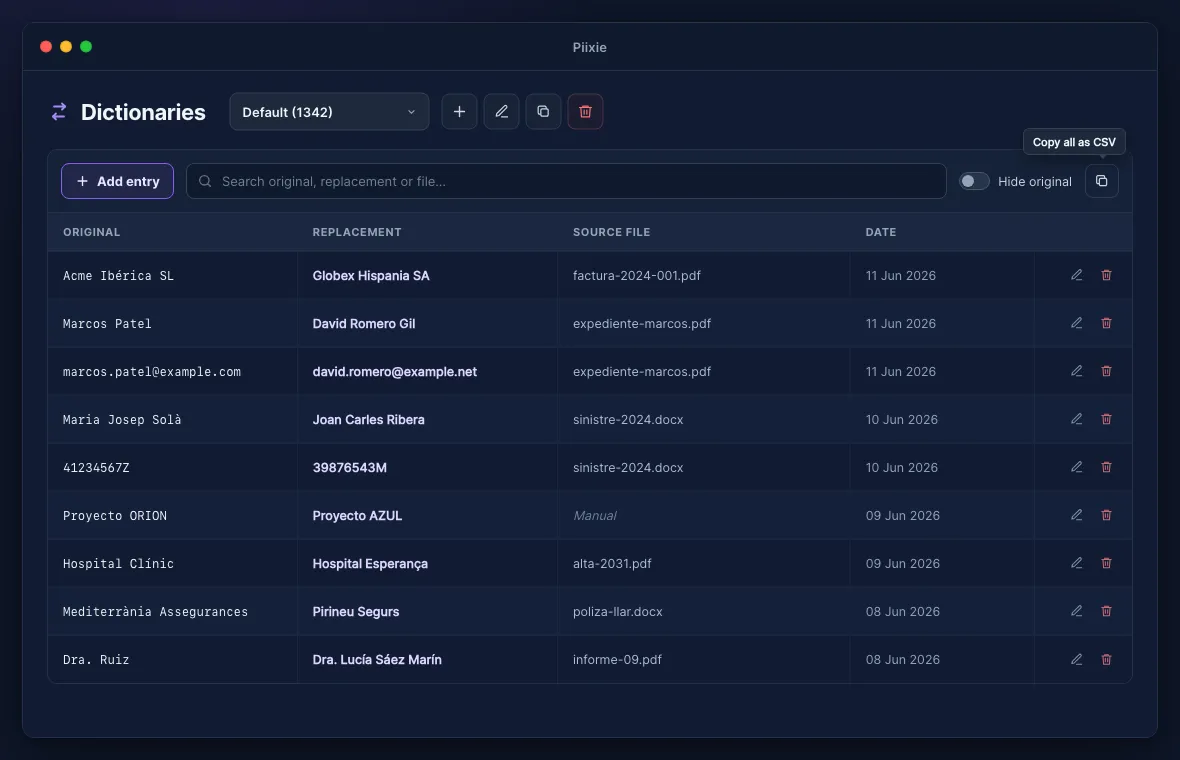Click the Dictionaries swap arrows icon
Image resolution: width=1180 pixels, height=760 pixels.
click(x=59, y=111)
